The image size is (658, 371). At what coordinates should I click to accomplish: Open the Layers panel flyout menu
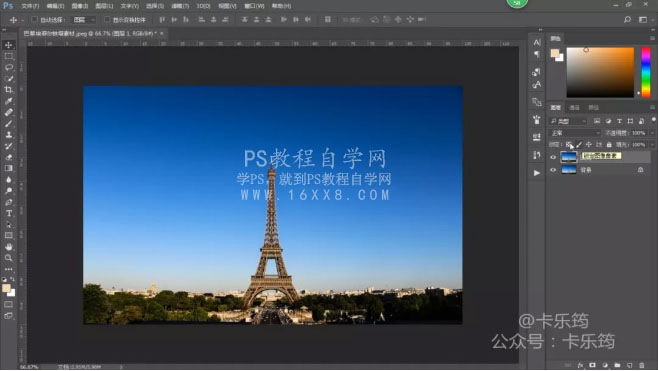click(652, 107)
